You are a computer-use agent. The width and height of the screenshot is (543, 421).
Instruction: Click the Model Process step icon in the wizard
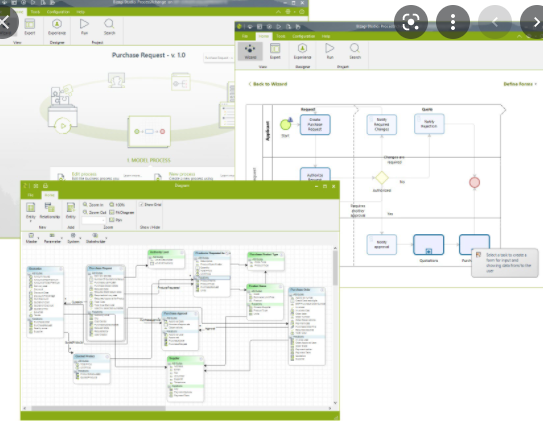149,132
